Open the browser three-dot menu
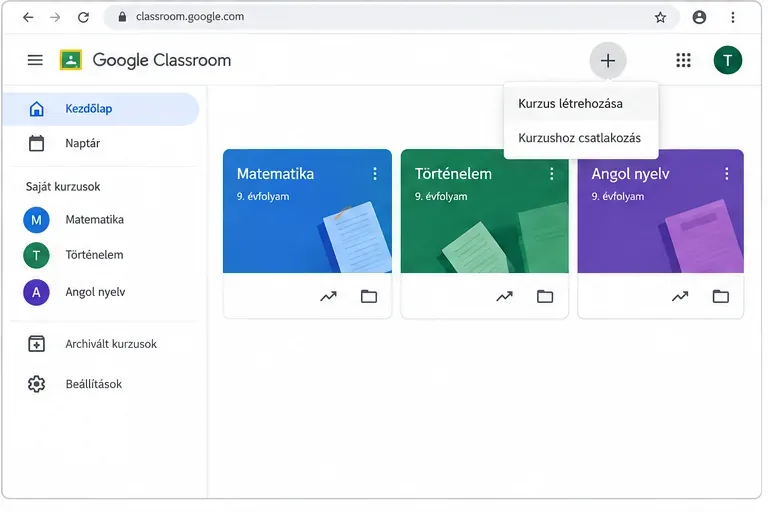The width and height of the screenshot is (768, 512). click(x=733, y=18)
